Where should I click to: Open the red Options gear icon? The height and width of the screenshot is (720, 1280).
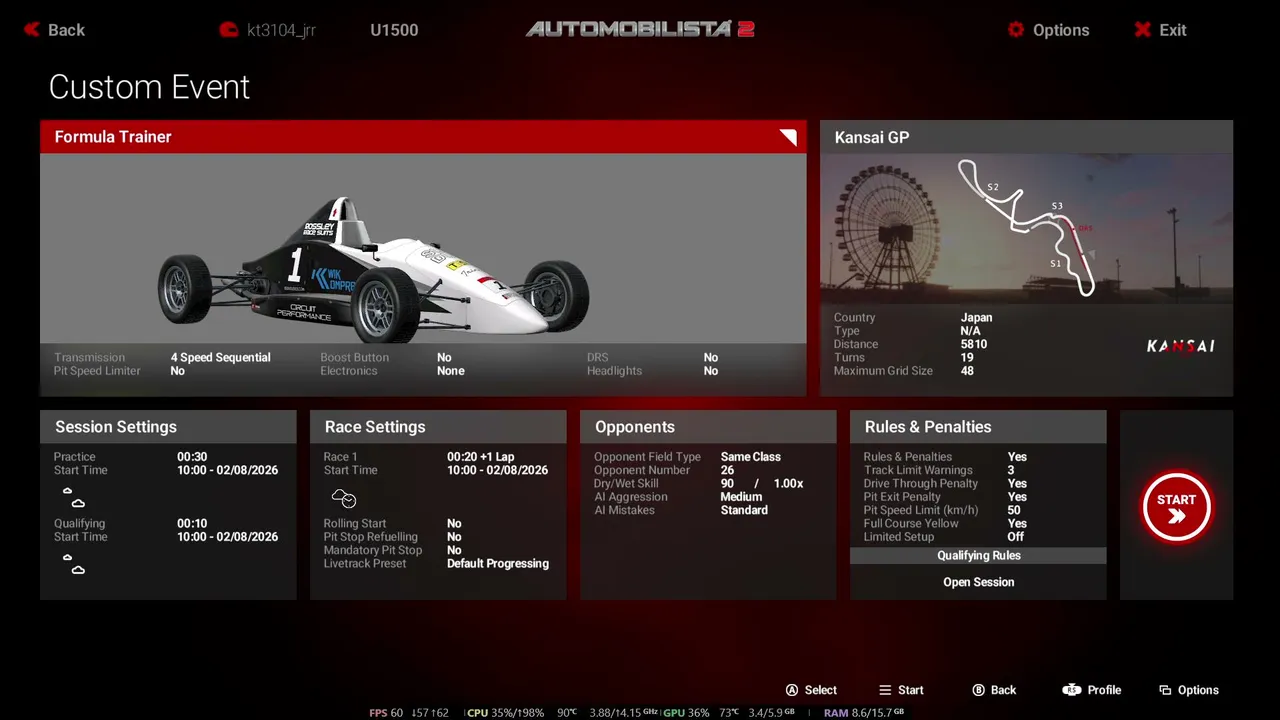click(1016, 30)
